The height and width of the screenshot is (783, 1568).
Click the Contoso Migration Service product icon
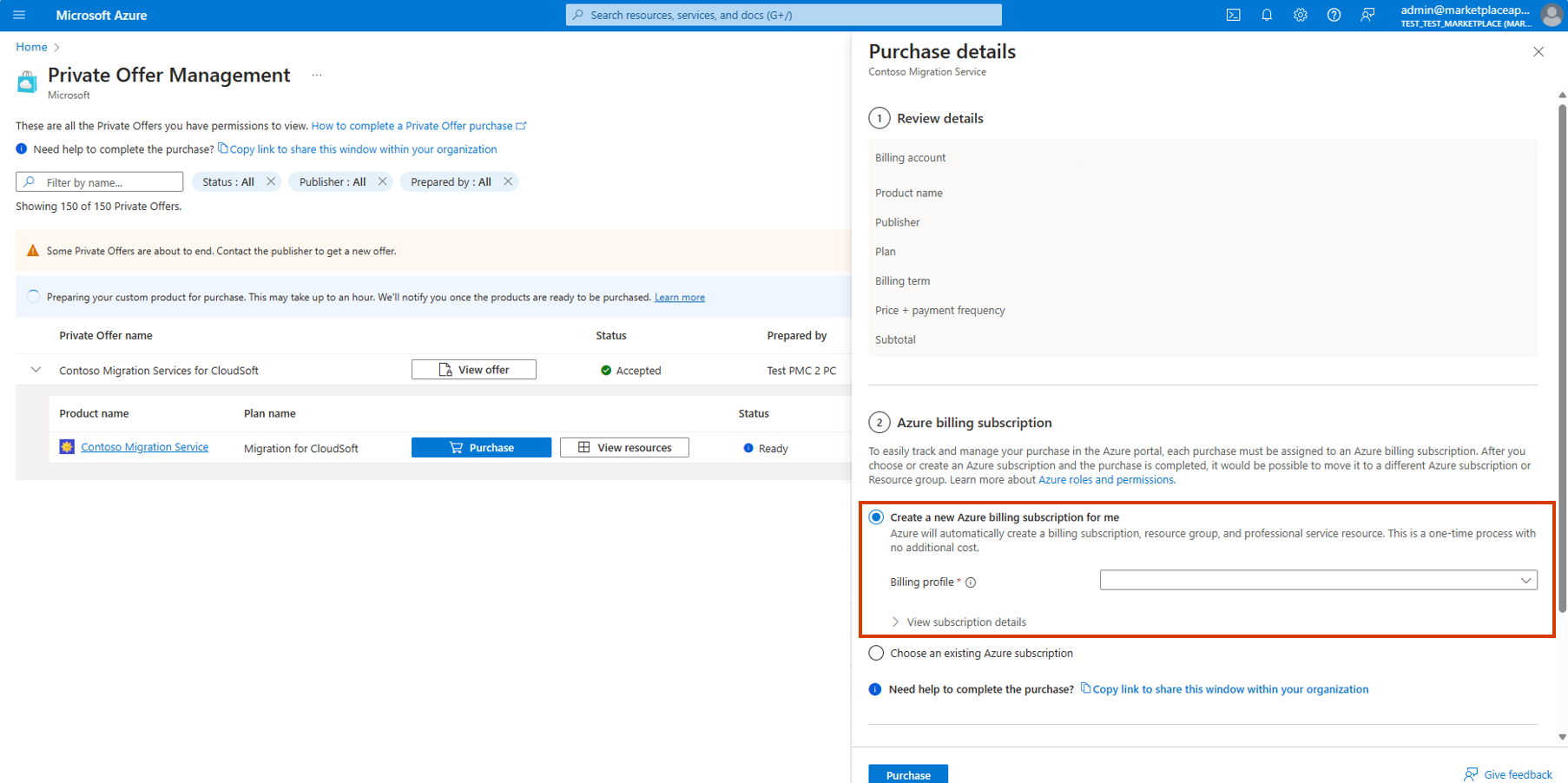[67, 446]
